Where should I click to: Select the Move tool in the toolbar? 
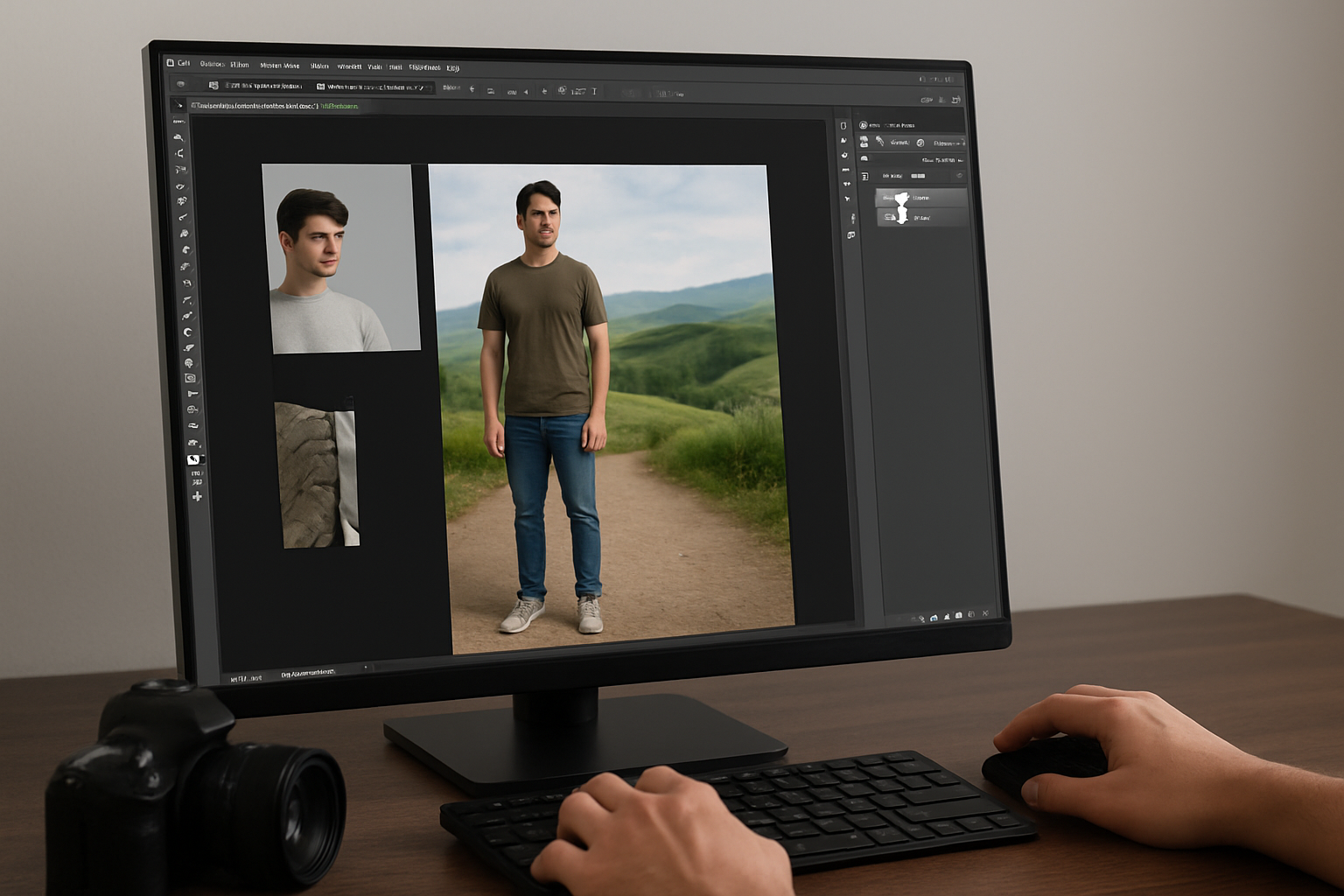(185, 136)
